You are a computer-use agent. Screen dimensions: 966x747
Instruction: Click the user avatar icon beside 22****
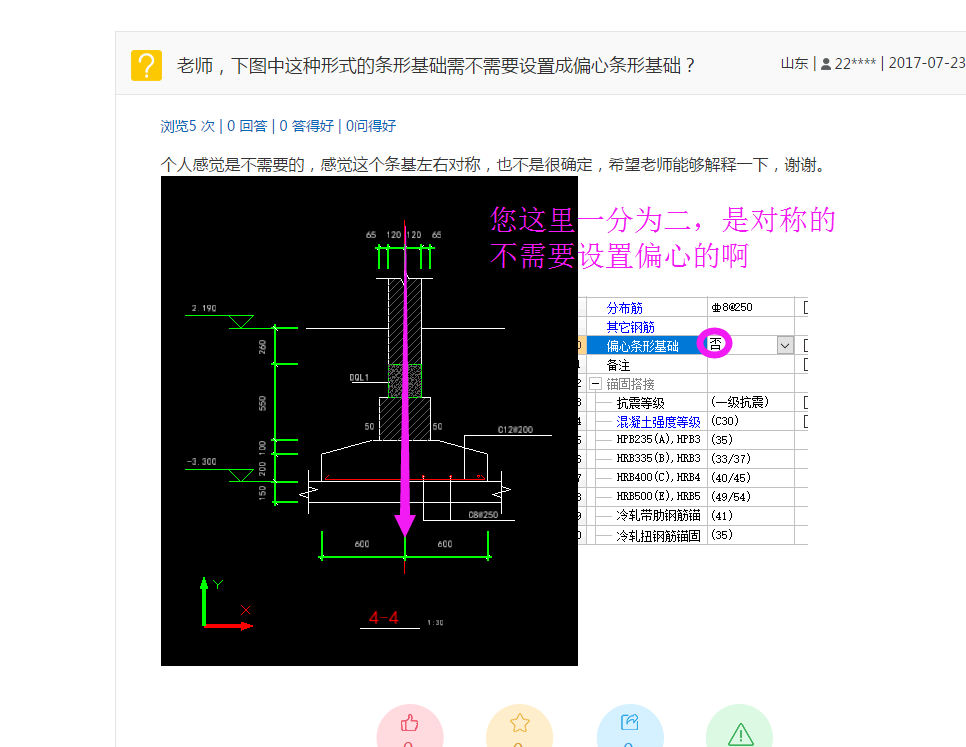[x=826, y=63]
